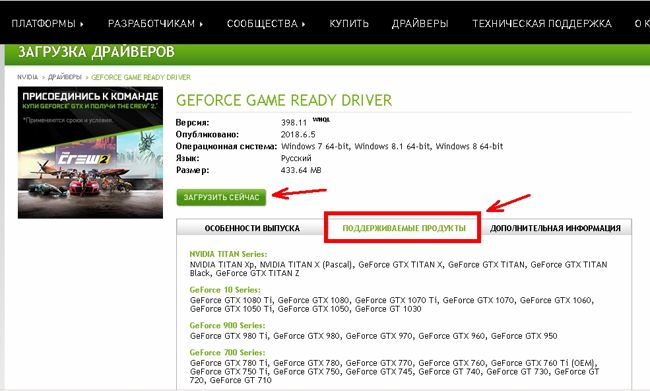The image size is (650, 391).
Task: Click the NVIDIA TITAN Series heading
Action: pyautogui.click(x=228, y=254)
